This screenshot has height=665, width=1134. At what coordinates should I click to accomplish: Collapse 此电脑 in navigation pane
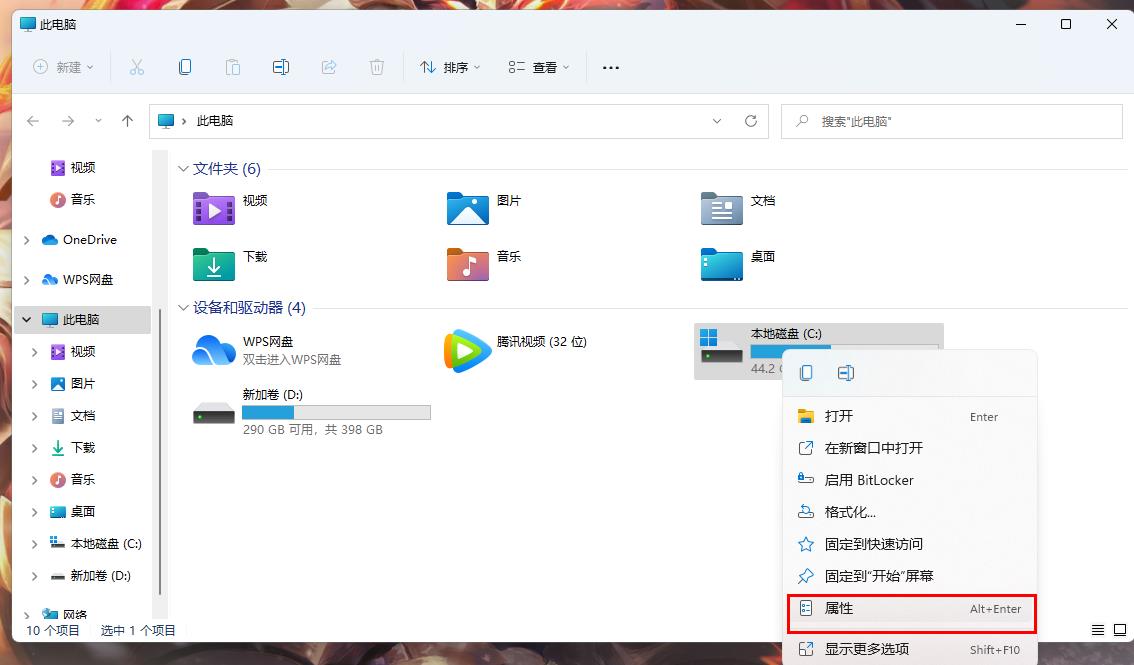click(x=27, y=319)
